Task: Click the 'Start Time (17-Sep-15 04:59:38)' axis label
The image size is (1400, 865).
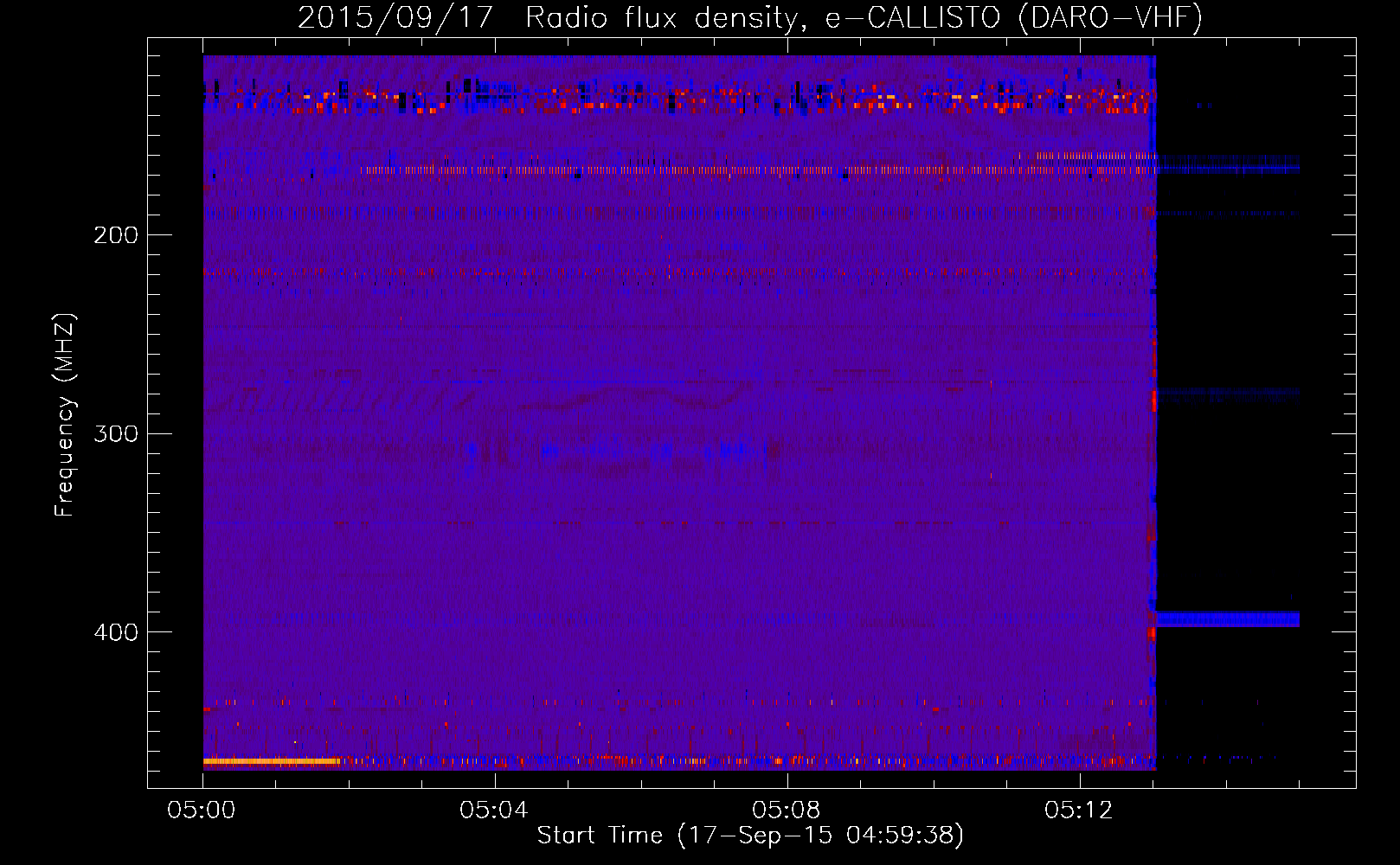Action: [x=750, y=836]
